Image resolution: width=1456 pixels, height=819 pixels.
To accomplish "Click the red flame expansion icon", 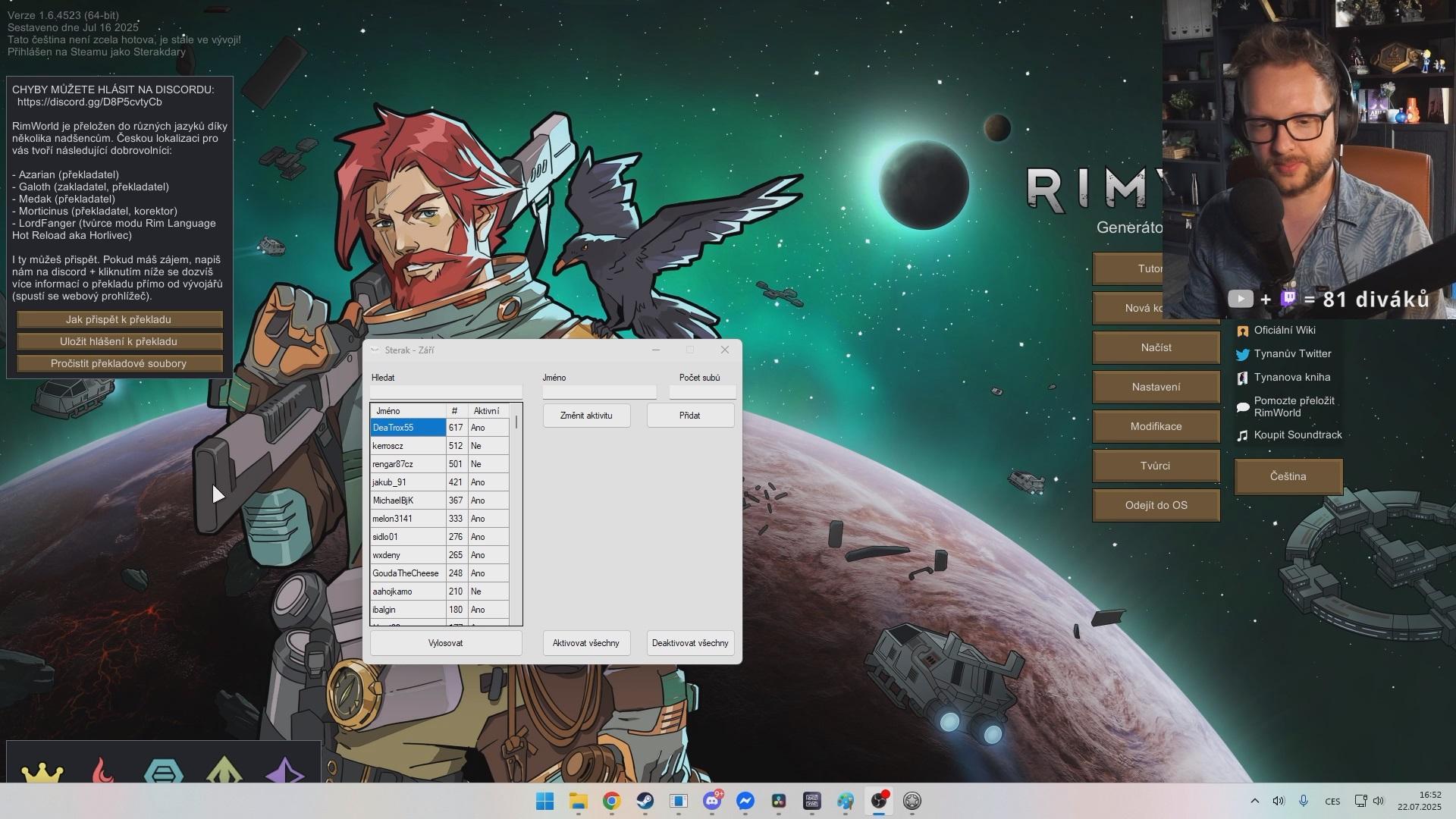I will 102,770.
